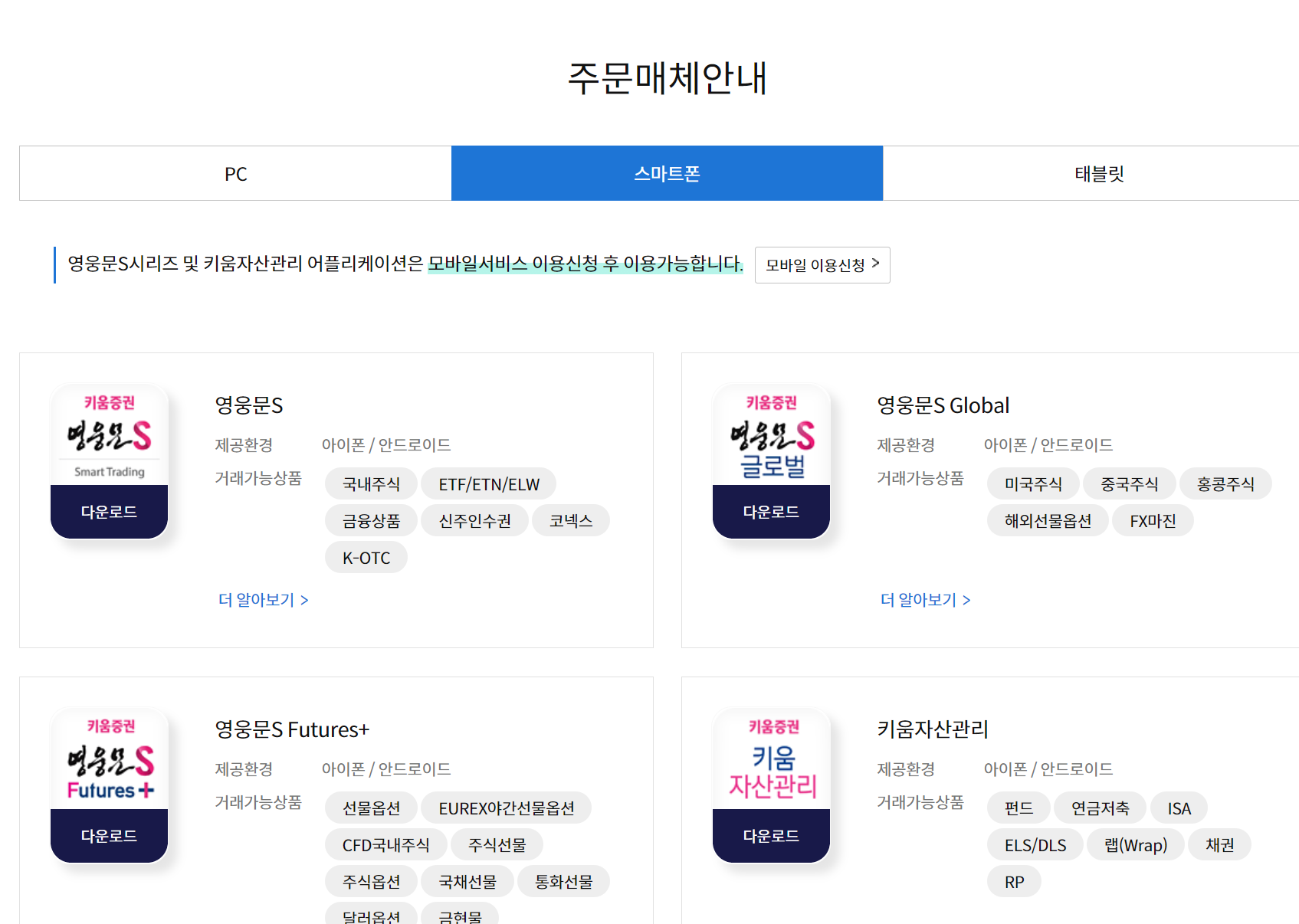
Task: Click the 금융상품 tag
Action: tap(371, 521)
